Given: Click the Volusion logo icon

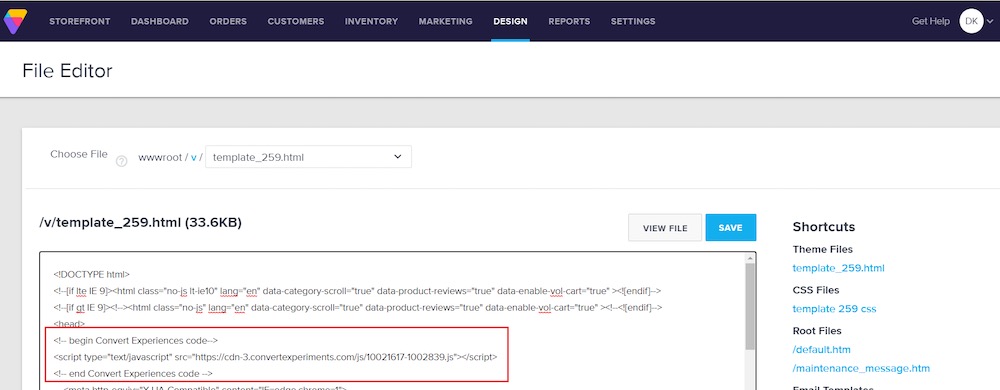Looking at the screenshot, I should pos(15,21).
